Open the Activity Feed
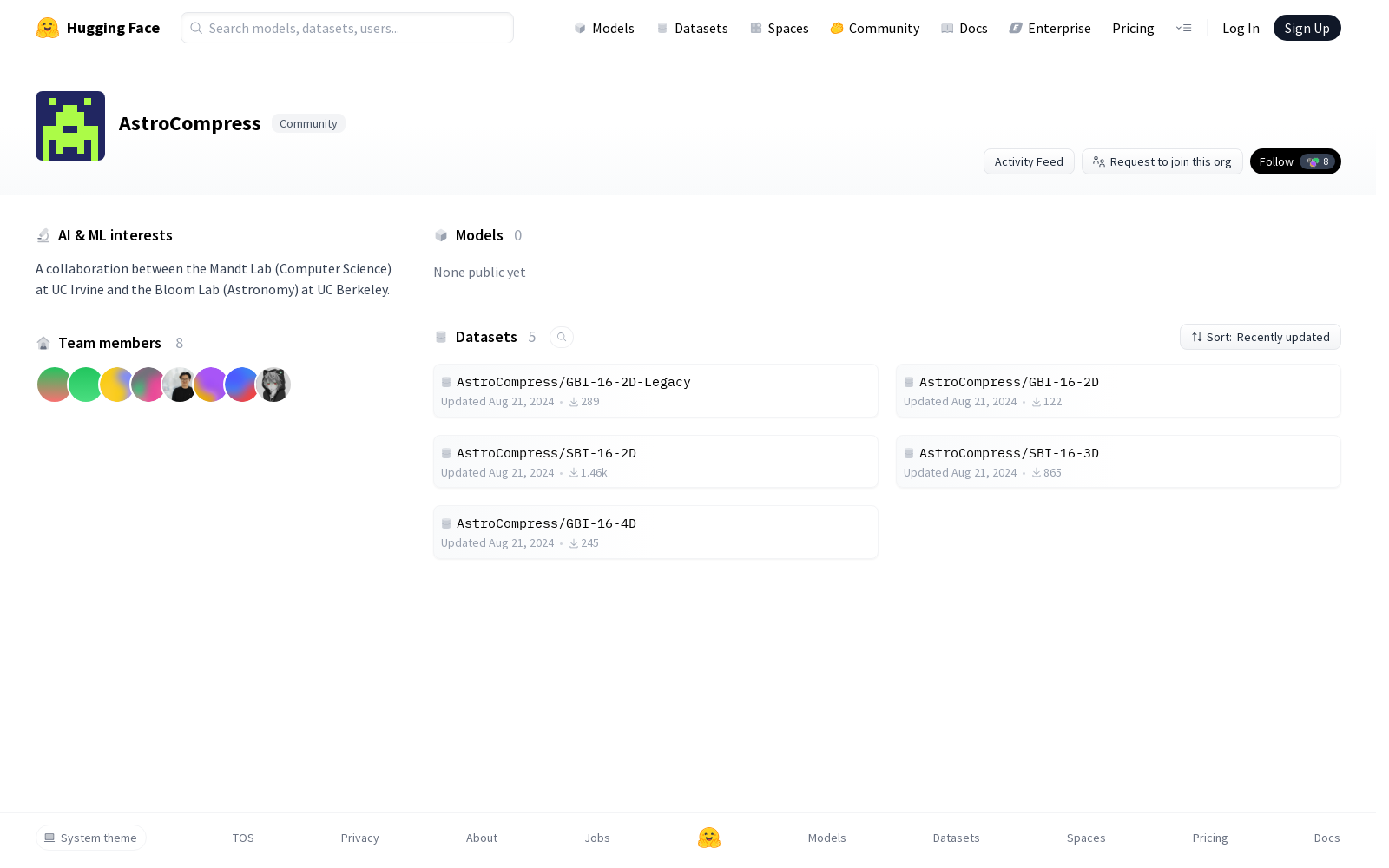 1029,161
